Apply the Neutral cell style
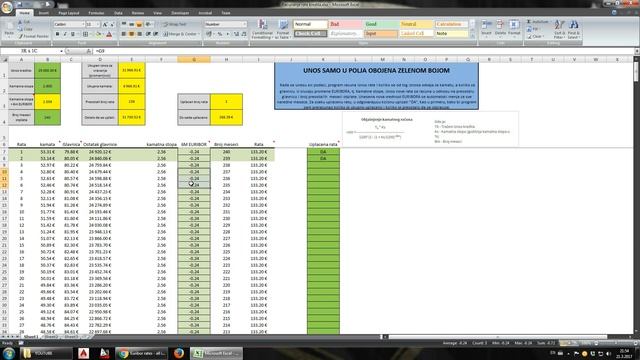 416,24
